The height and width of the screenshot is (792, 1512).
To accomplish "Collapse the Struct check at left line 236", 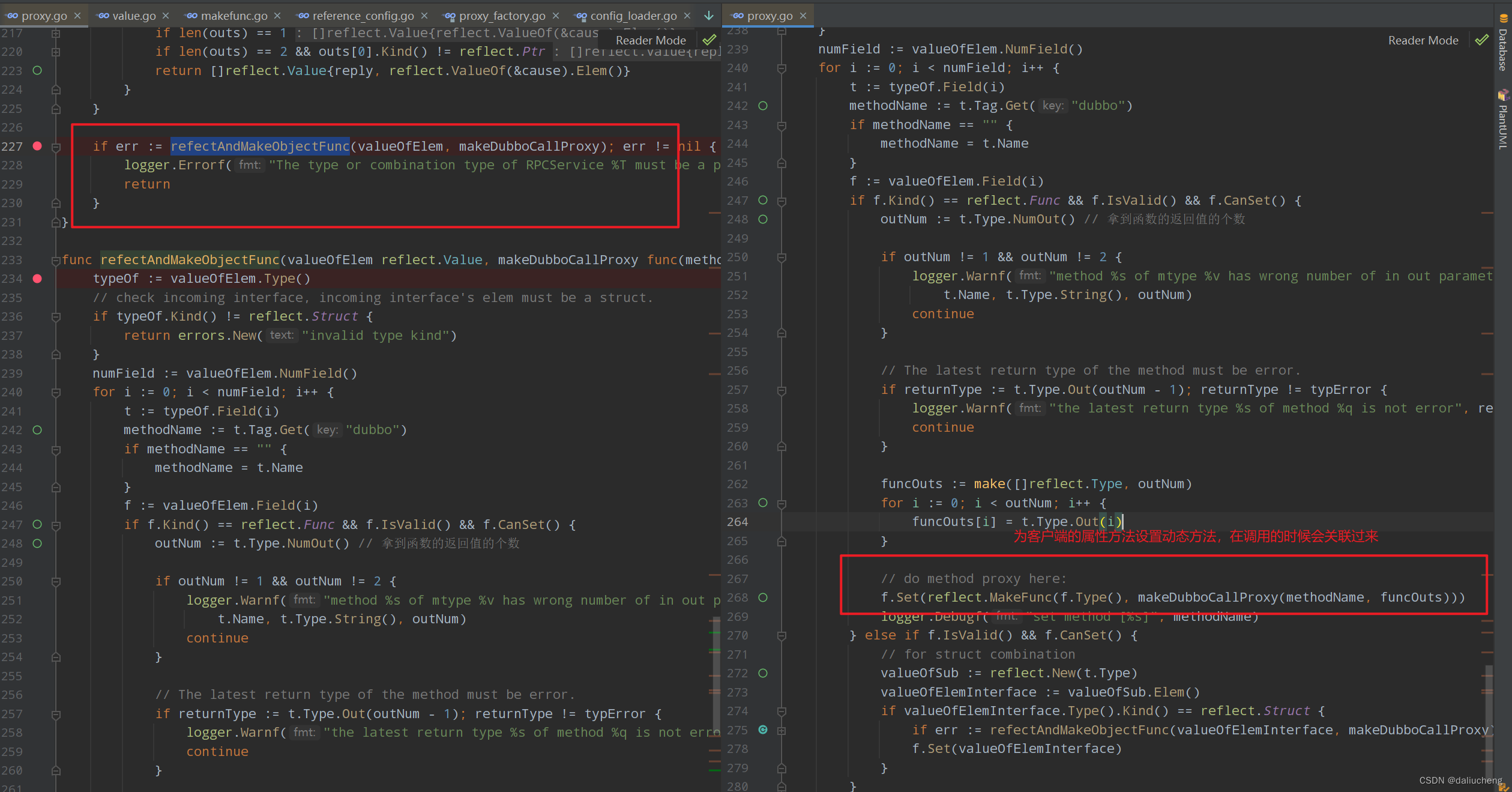I will click(x=56, y=316).
